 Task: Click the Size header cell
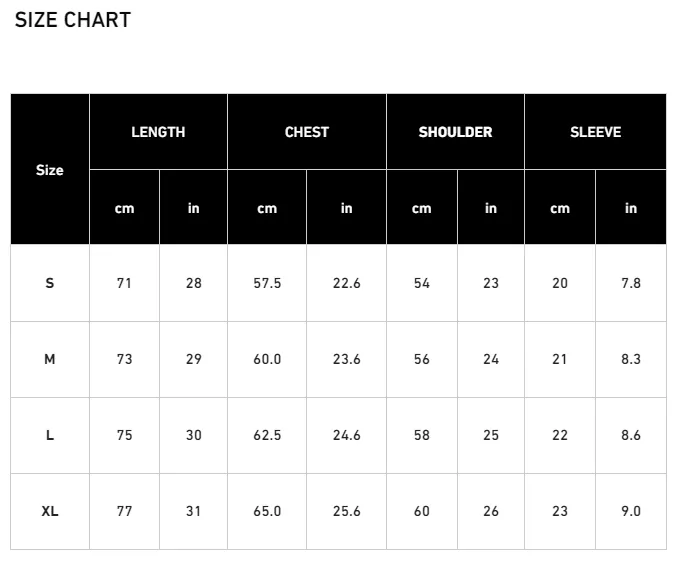[x=50, y=169]
